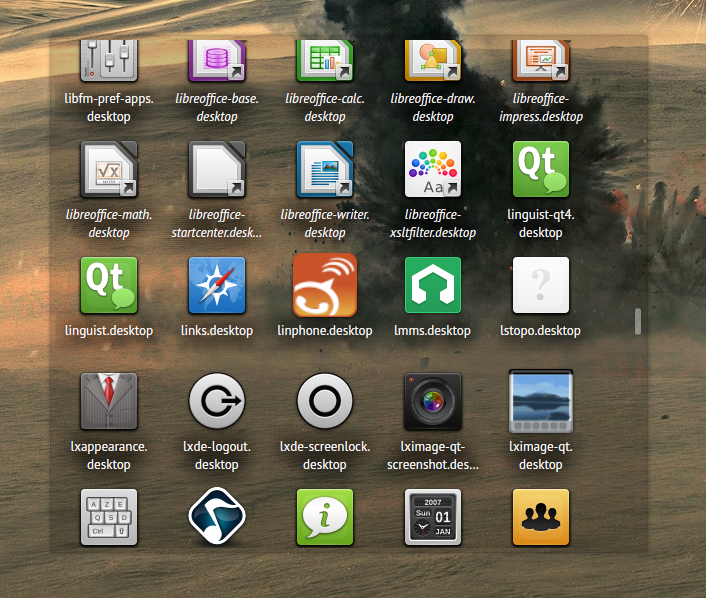Click the 'libreoffice-writer.desktop' file name
706x598 pixels.
point(325,223)
